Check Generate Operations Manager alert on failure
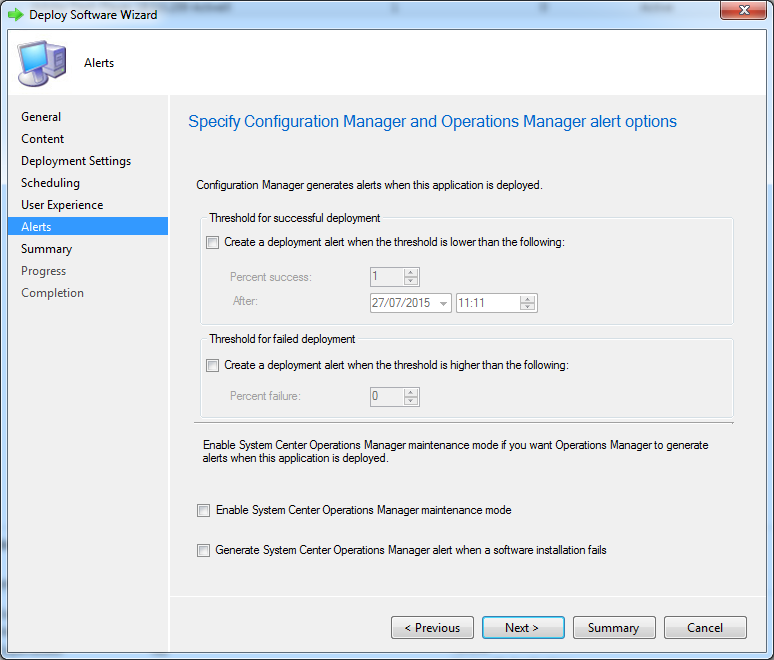 tap(204, 551)
